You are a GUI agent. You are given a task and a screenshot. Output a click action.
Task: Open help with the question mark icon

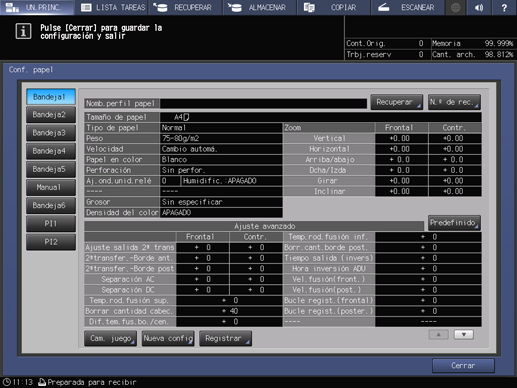[x=504, y=7]
